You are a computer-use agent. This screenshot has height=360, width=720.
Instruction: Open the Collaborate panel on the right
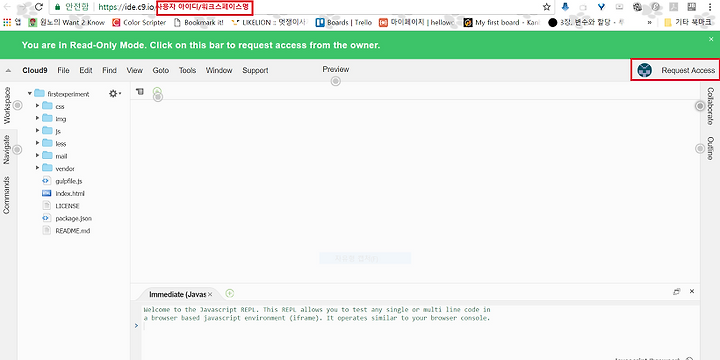click(710, 106)
